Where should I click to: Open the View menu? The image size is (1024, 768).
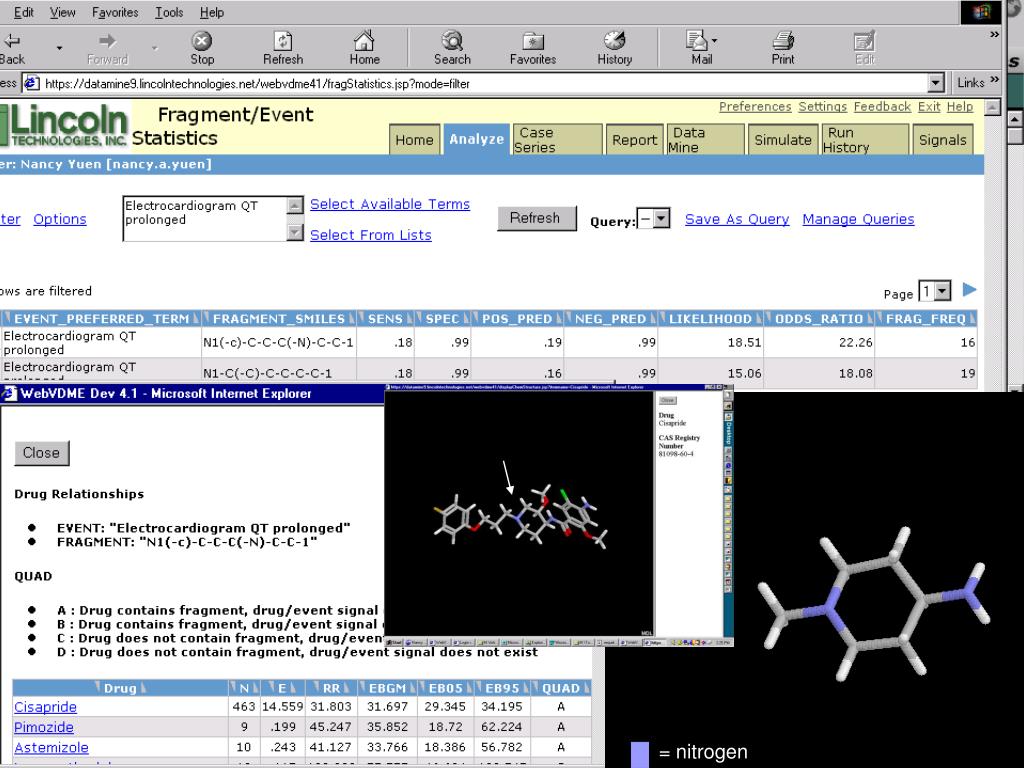coord(63,12)
